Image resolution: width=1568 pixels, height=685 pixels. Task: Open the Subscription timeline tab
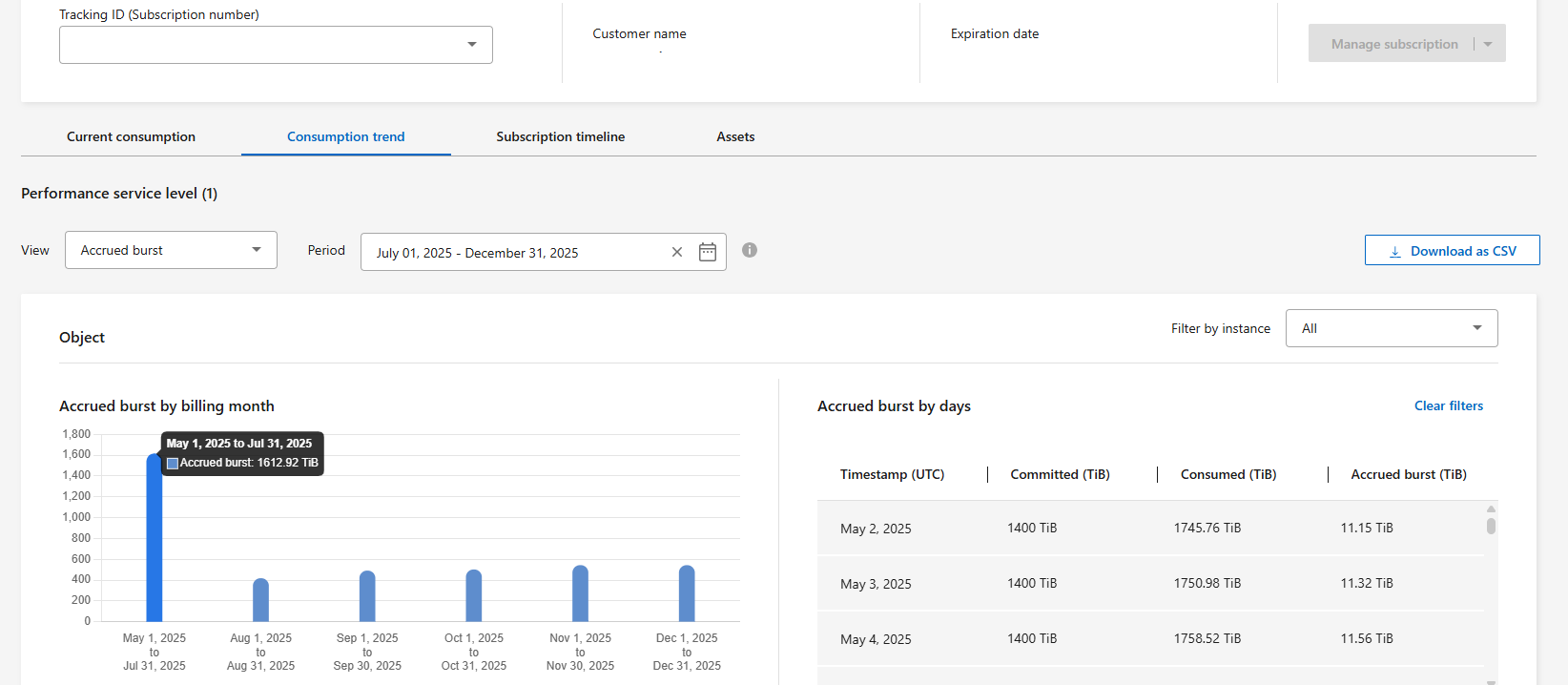click(x=560, y=136)
